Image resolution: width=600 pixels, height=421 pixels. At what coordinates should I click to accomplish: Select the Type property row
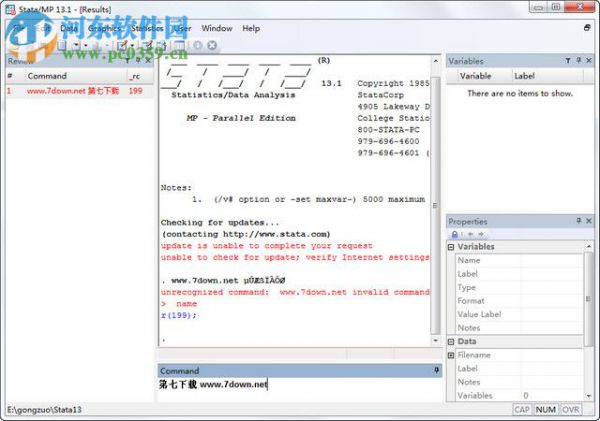point(519,287)
